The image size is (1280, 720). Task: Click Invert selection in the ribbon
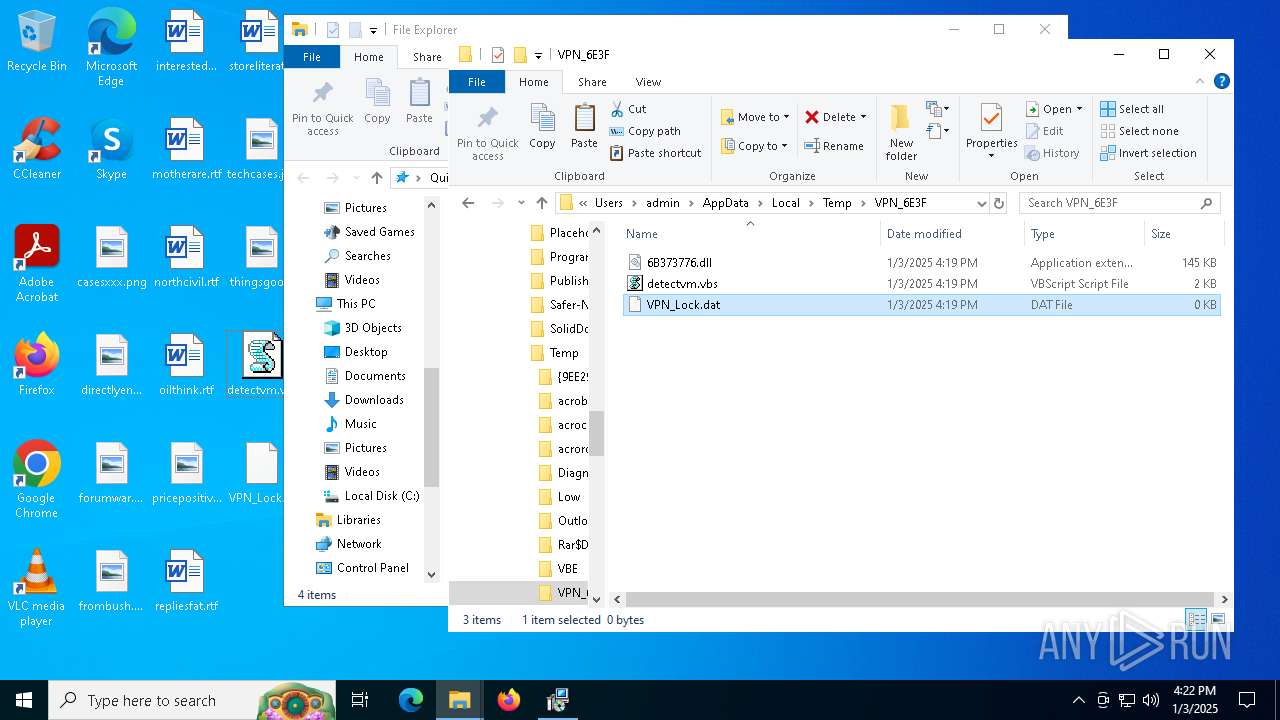[1148, 153]
